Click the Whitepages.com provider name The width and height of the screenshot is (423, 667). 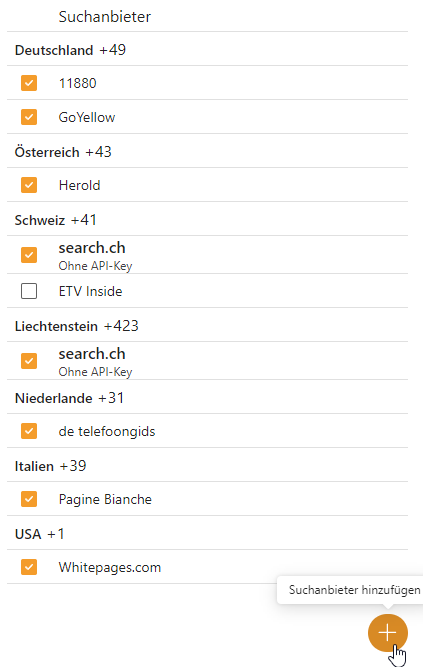(110, 567)
